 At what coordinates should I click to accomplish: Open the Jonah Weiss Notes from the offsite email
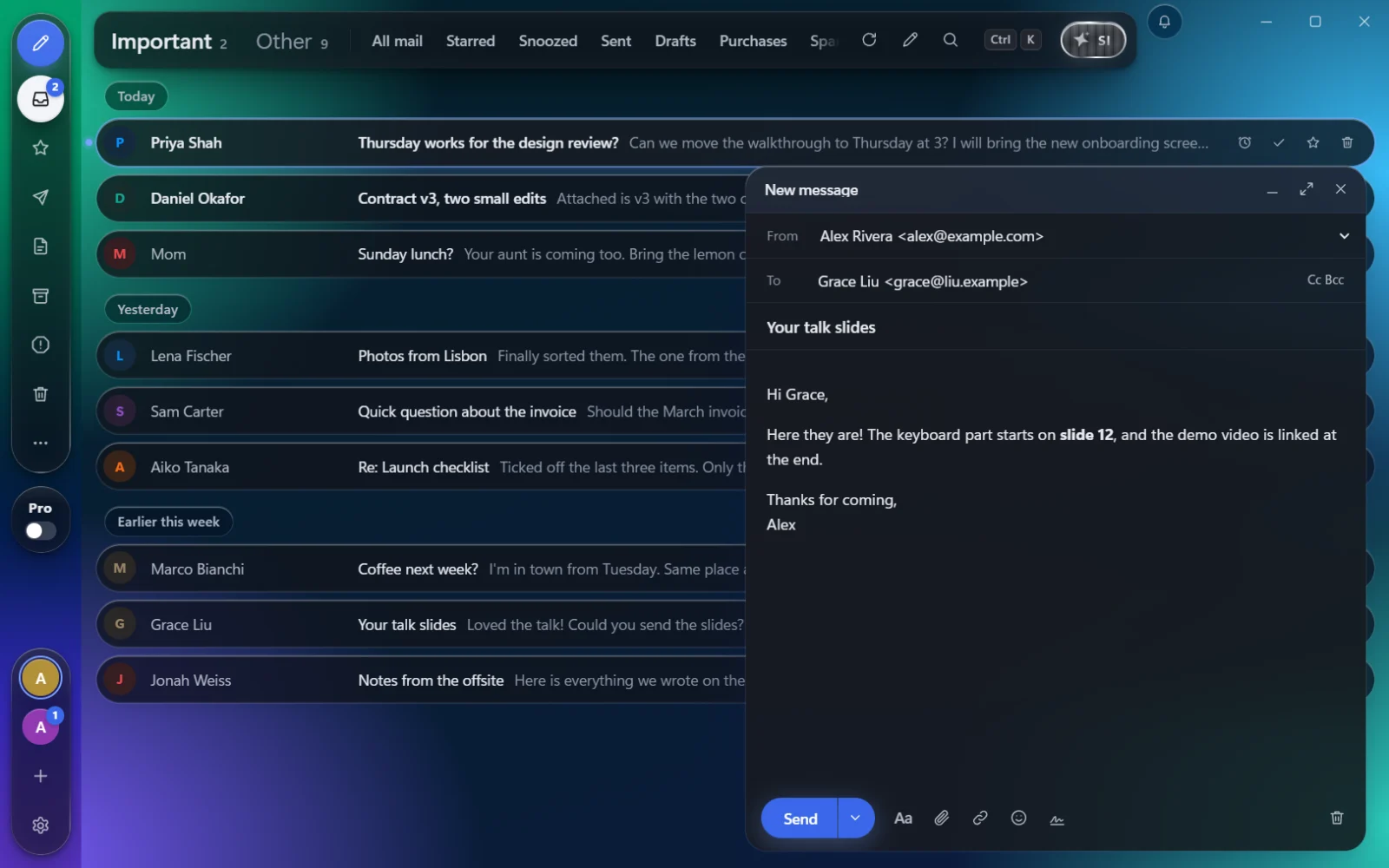(x=420, y=681)
